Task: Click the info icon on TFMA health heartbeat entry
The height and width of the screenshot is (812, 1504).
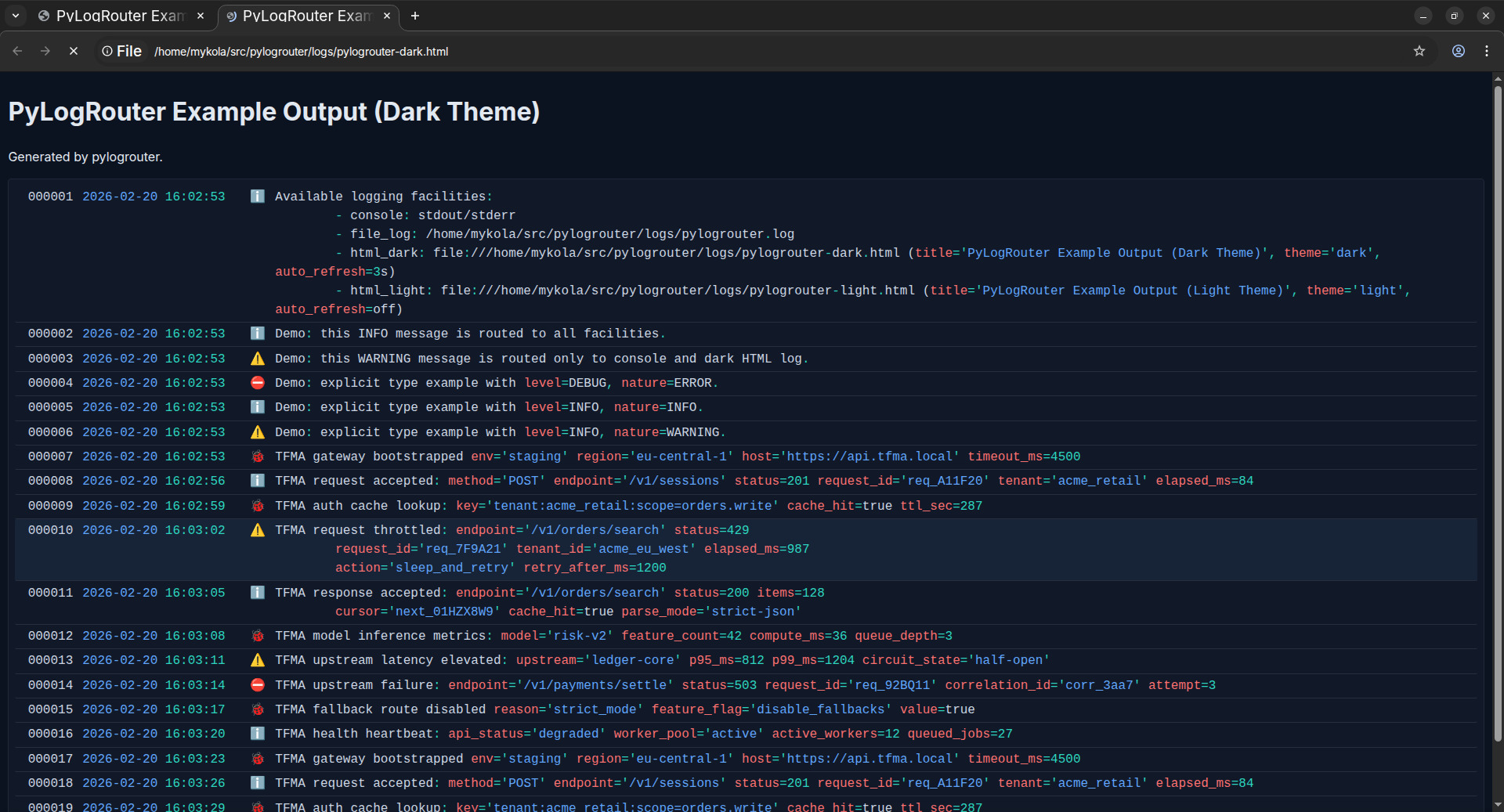Action: tap(257, 734)
